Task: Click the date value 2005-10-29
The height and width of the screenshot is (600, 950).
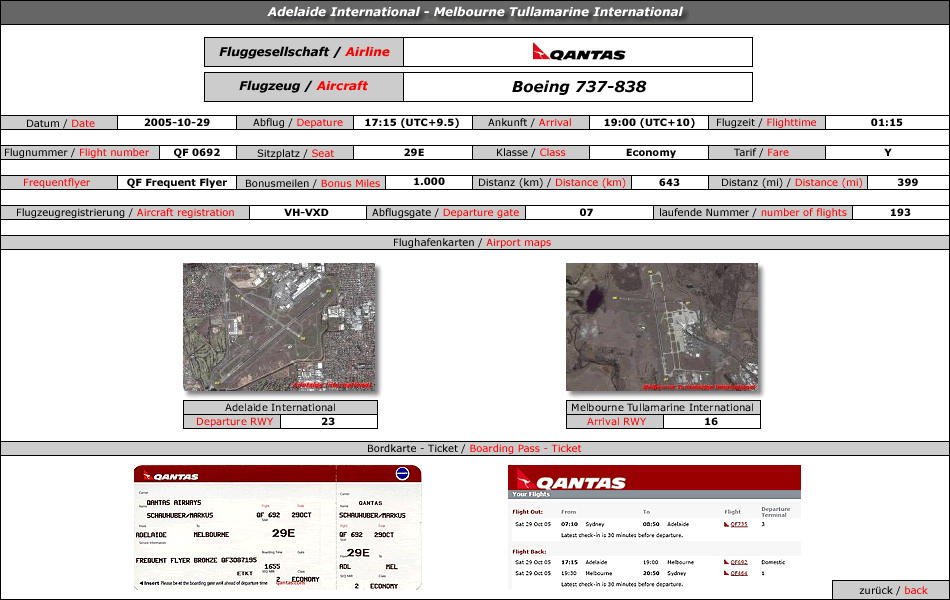Action: [x=177, y=122]
